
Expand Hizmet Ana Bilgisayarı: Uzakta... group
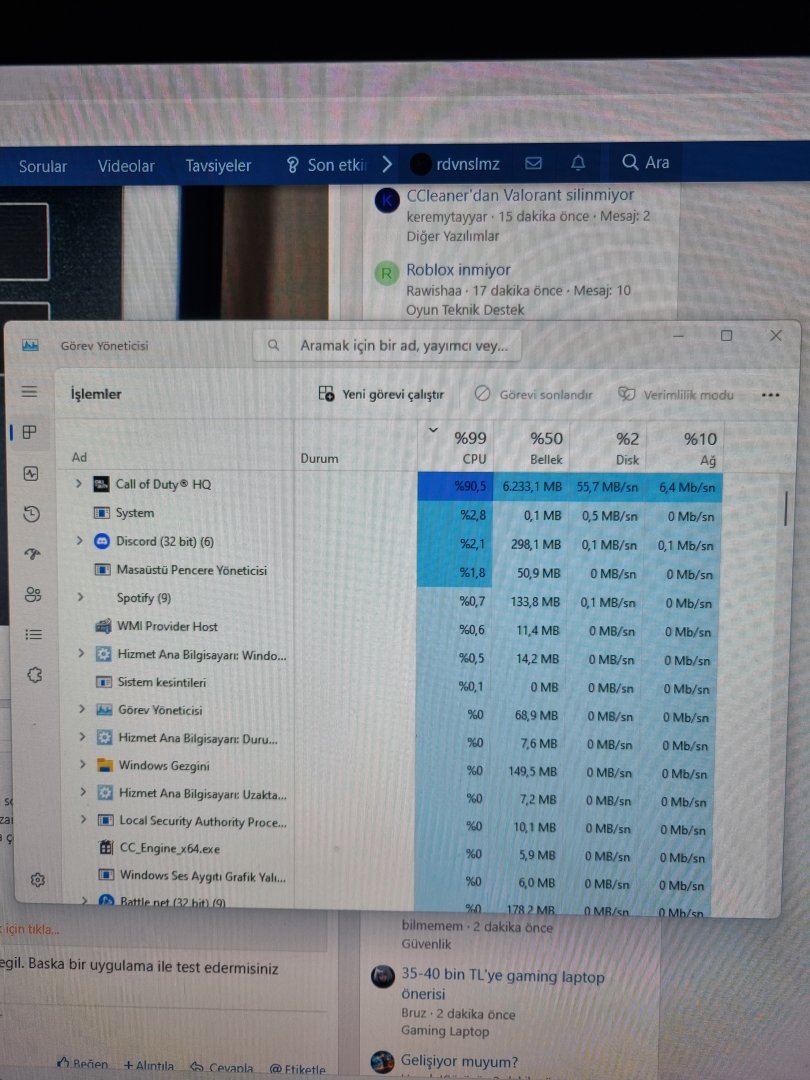pos(83,792)
